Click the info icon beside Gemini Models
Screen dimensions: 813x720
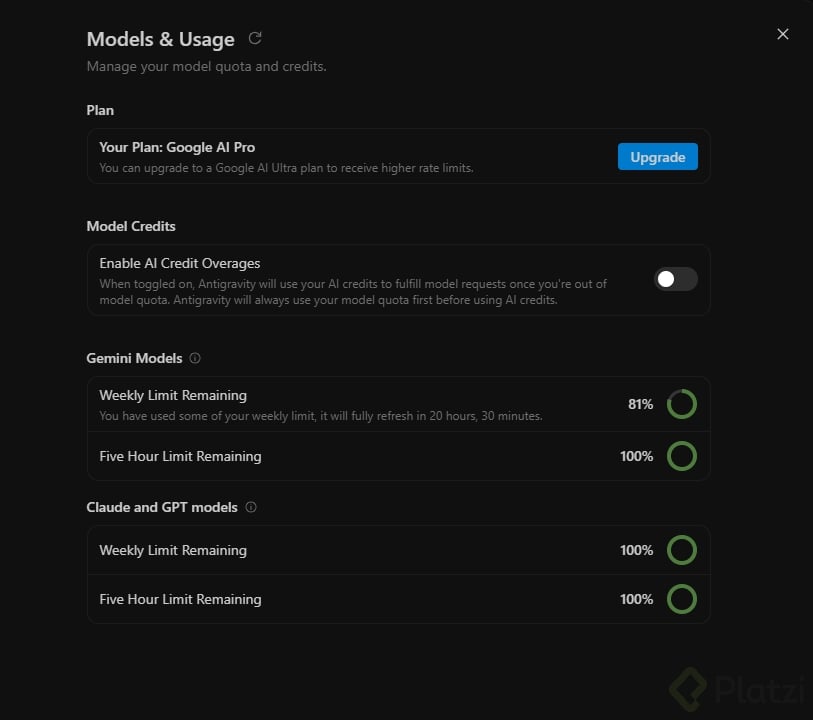tap(195, 358)
